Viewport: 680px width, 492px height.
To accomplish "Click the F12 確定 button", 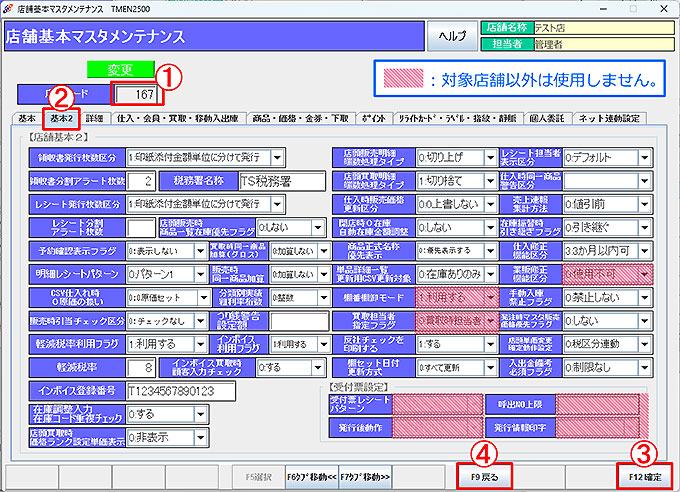I will (x=645, y=477).
